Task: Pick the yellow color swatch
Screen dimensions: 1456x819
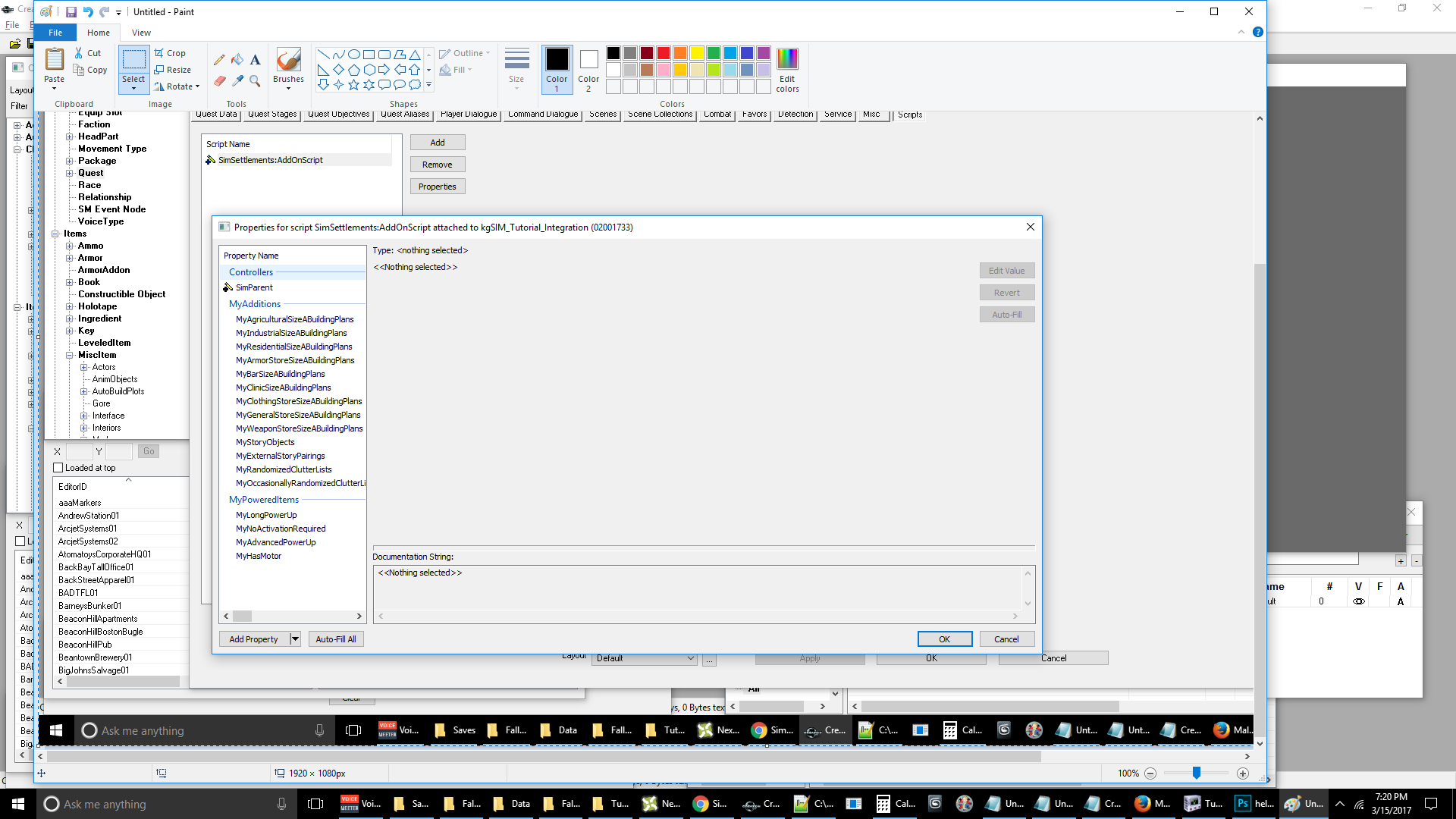Action: coord(697,53)
